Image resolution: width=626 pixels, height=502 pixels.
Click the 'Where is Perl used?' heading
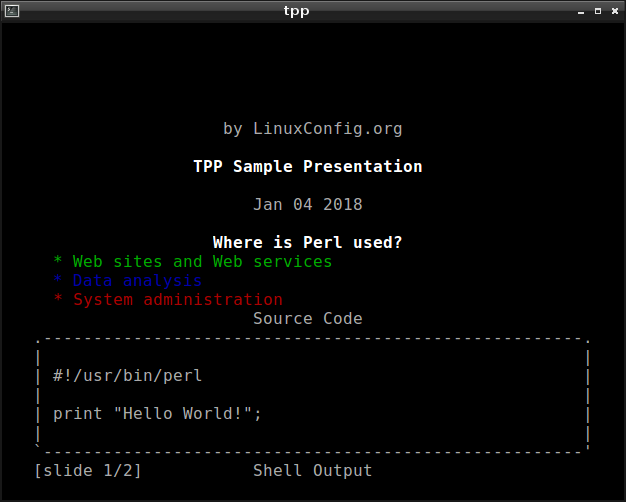(x=307, y=242)
